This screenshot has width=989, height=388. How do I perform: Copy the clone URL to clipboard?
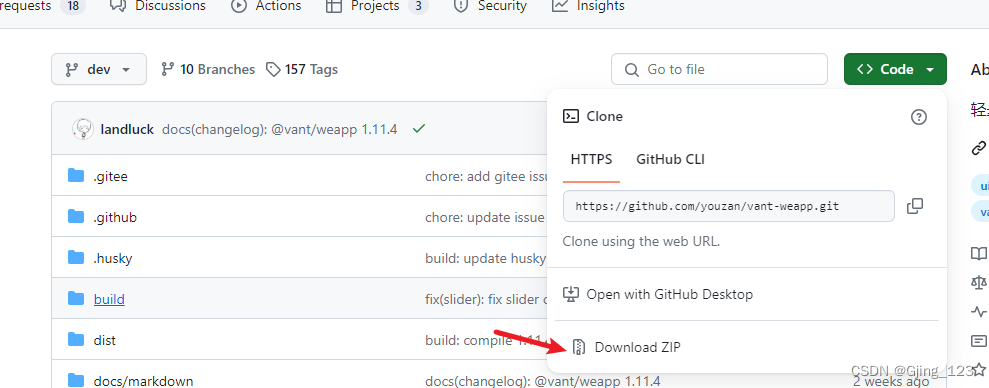915,206
